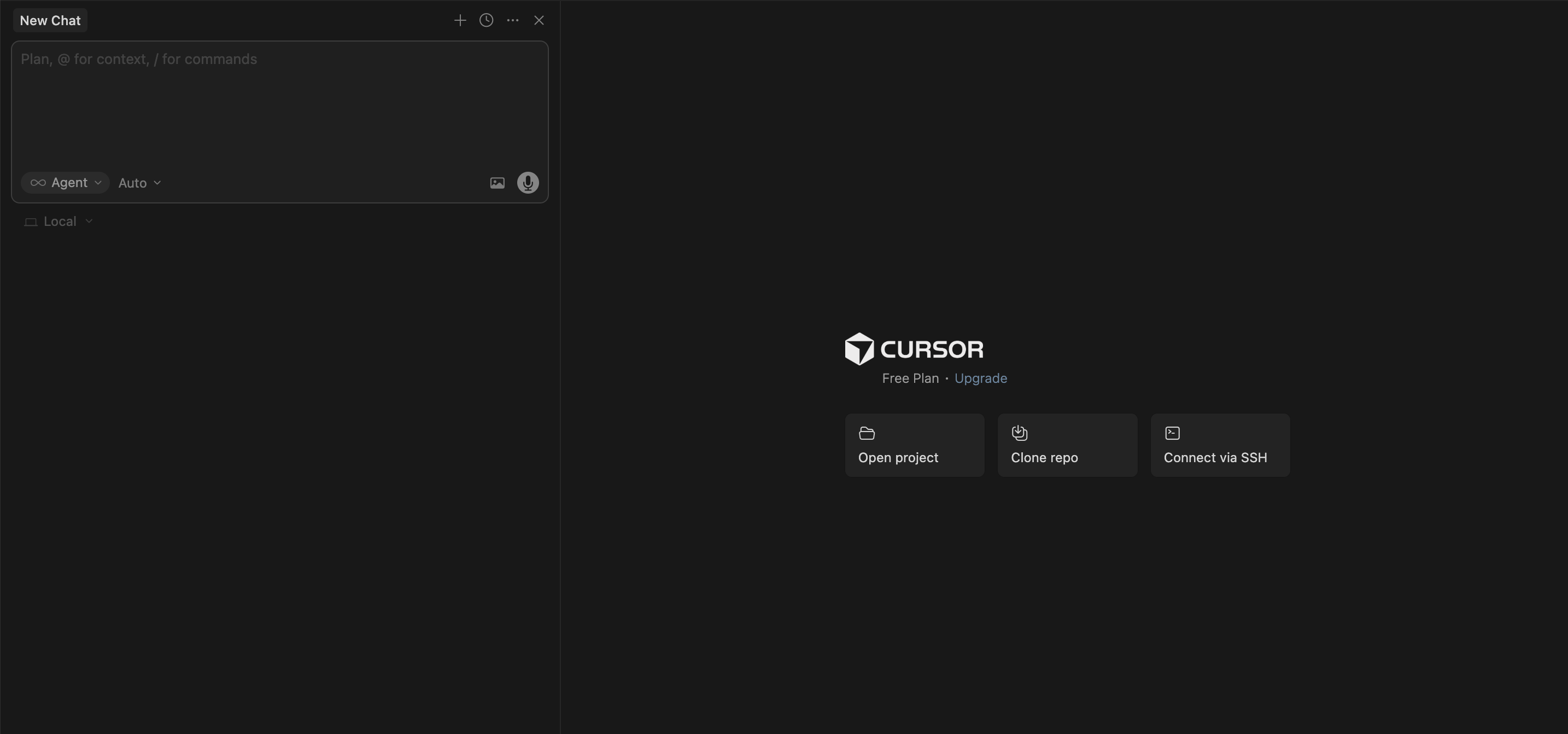Attach an image using the picture icon
Viewport: 1568px width, 734px height.
coord(496,183)
